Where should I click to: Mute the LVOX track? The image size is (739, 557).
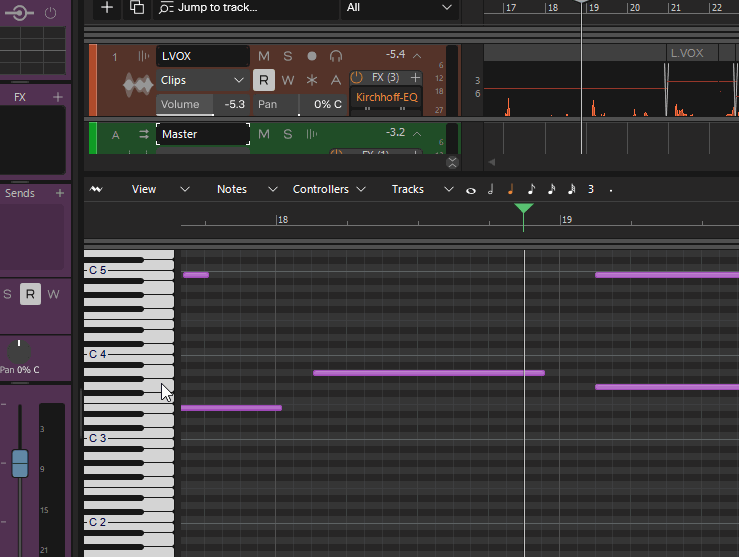264,56
